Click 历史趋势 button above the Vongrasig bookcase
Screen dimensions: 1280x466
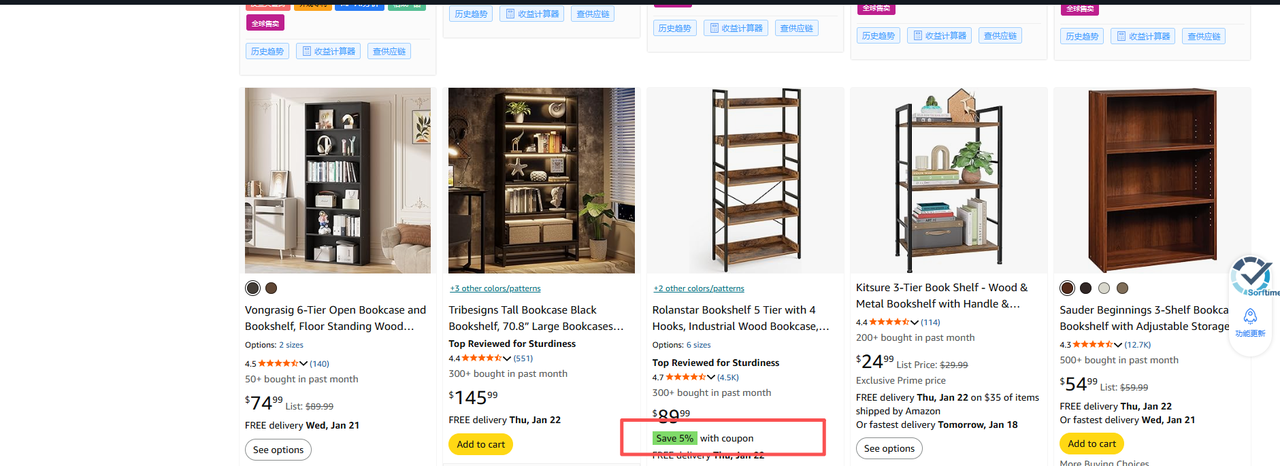[267, 51]
